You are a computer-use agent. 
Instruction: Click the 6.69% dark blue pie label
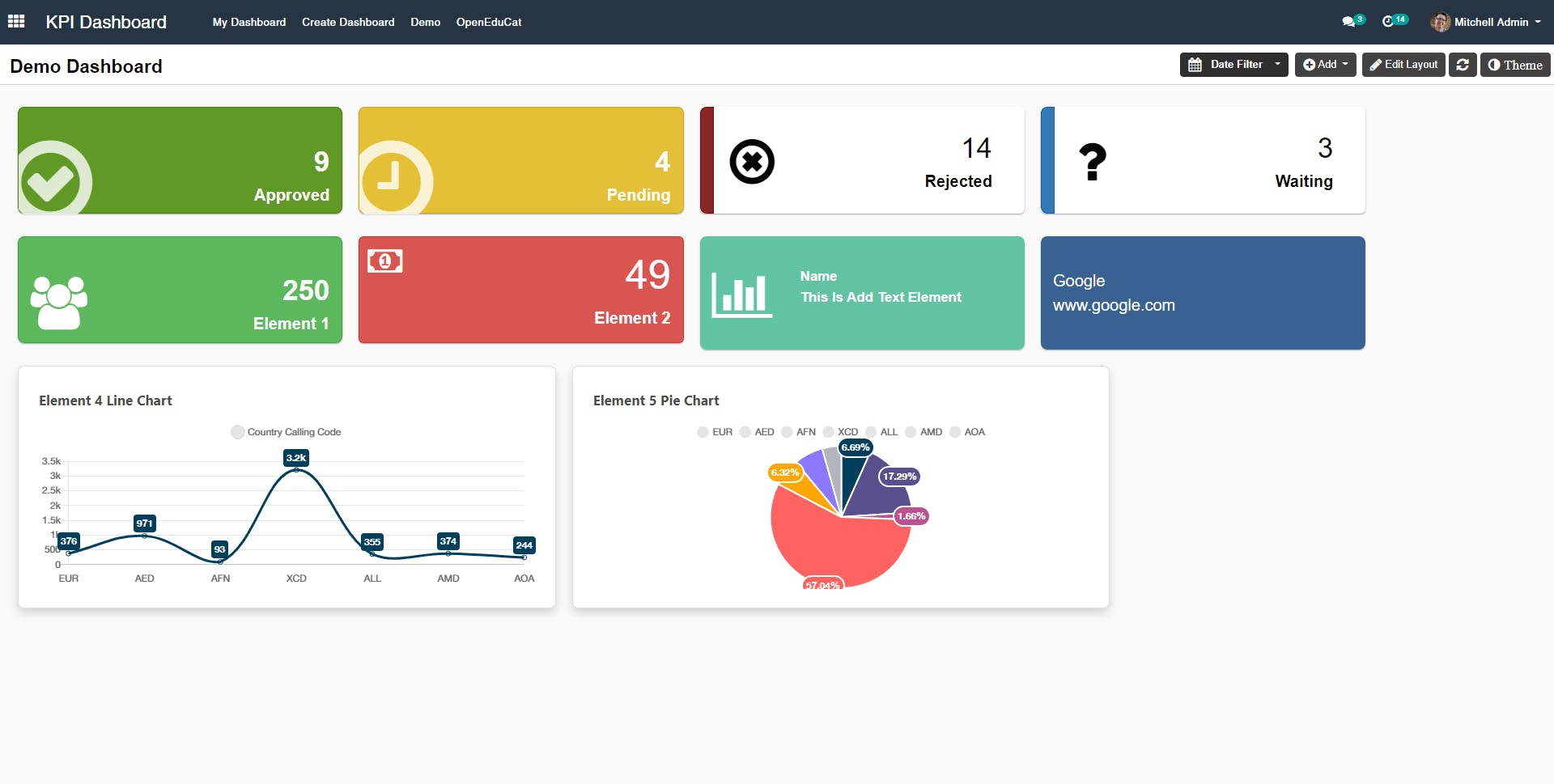[x=856, y=447]
